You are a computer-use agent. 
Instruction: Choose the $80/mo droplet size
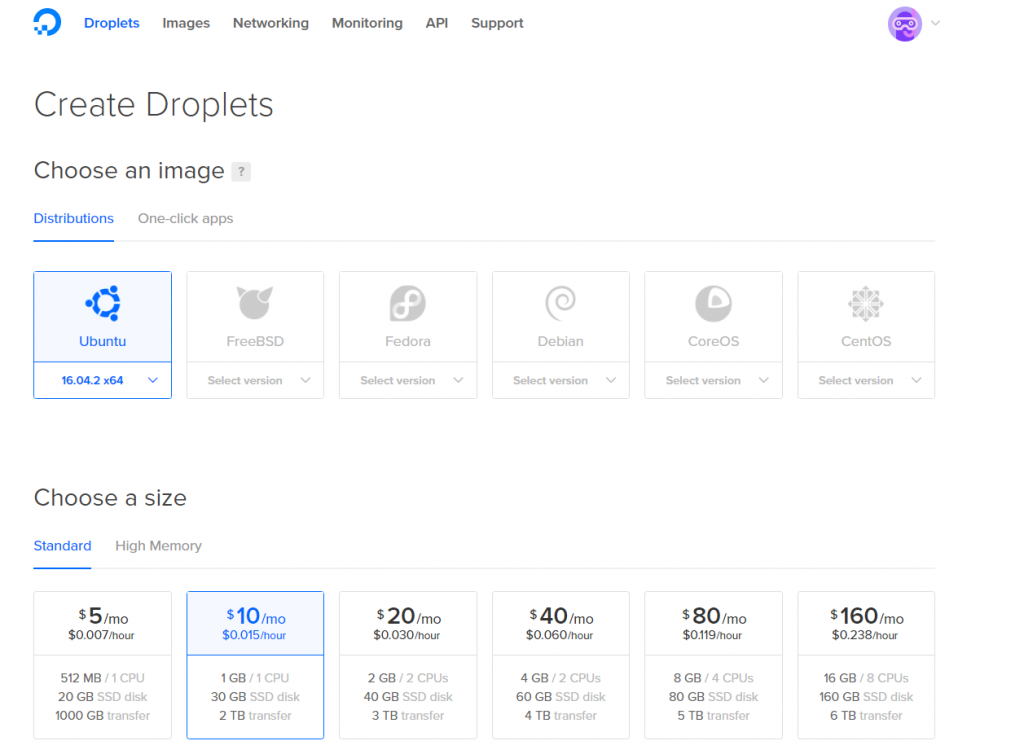point(713,665)
